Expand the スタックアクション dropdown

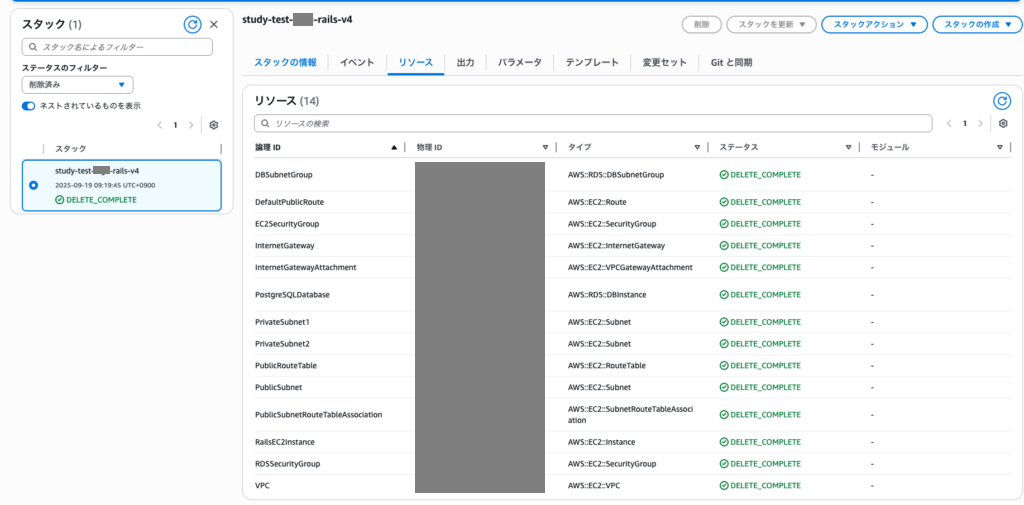[x=873, y=24]
